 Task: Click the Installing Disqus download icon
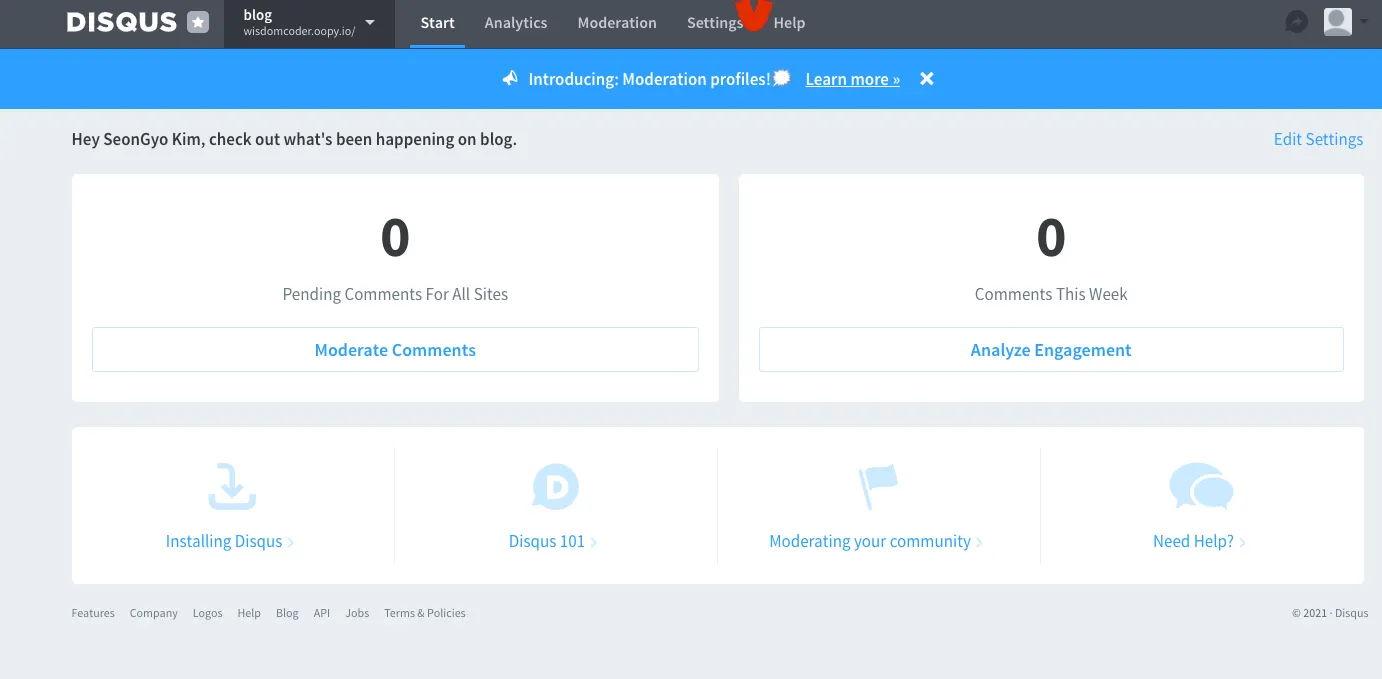pyautogui.click(x=232, y=487)
